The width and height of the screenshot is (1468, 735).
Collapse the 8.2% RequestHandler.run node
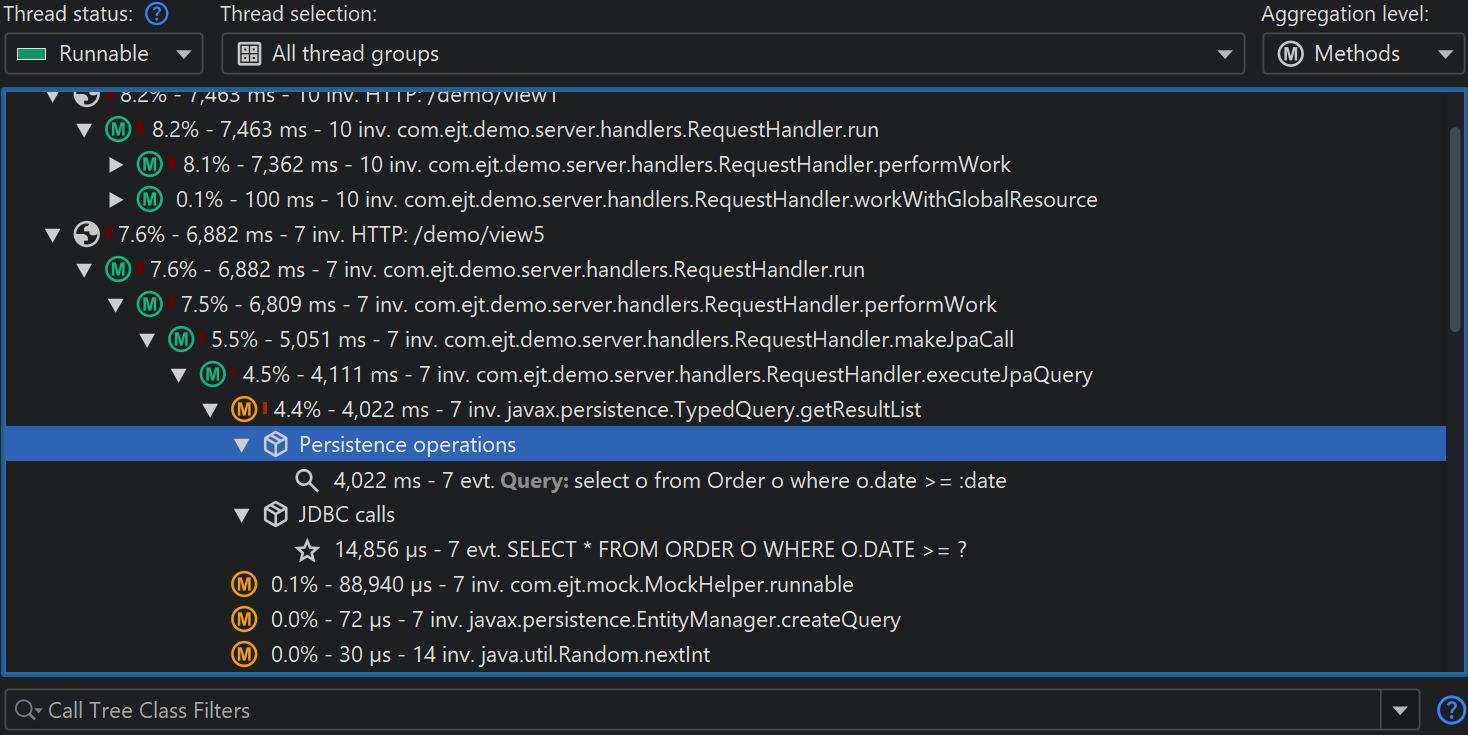point(85,130)
